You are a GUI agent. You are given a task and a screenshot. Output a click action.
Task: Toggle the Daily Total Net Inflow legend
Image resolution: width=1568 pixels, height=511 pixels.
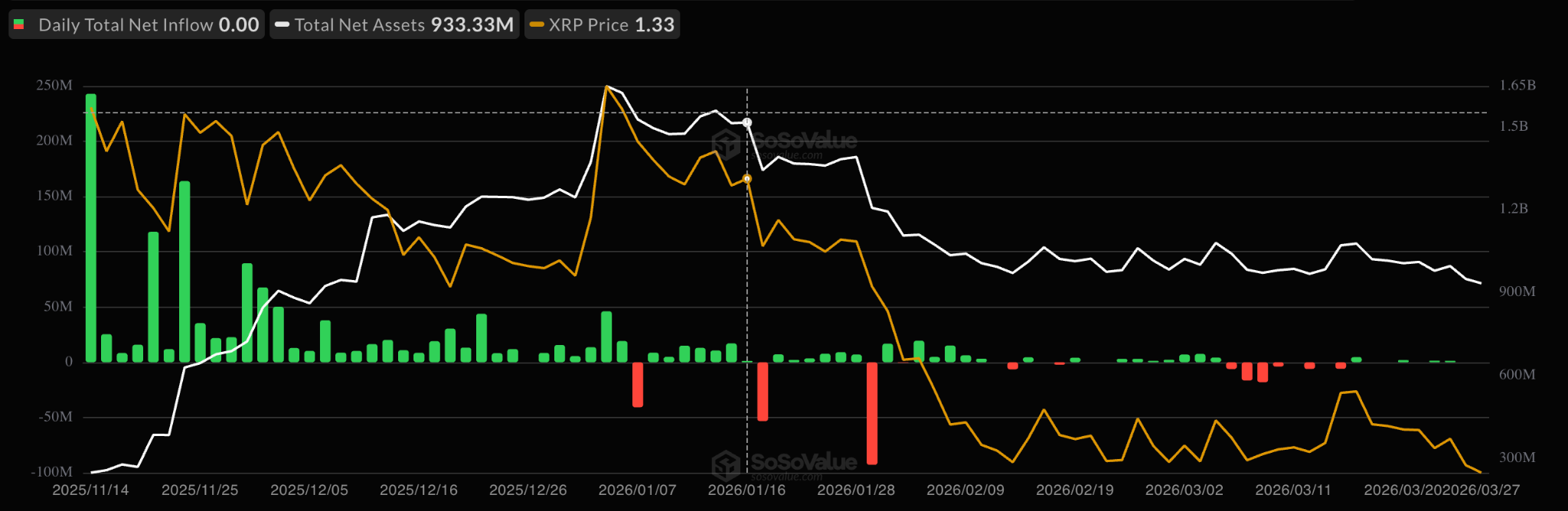[x=136, y=24]
